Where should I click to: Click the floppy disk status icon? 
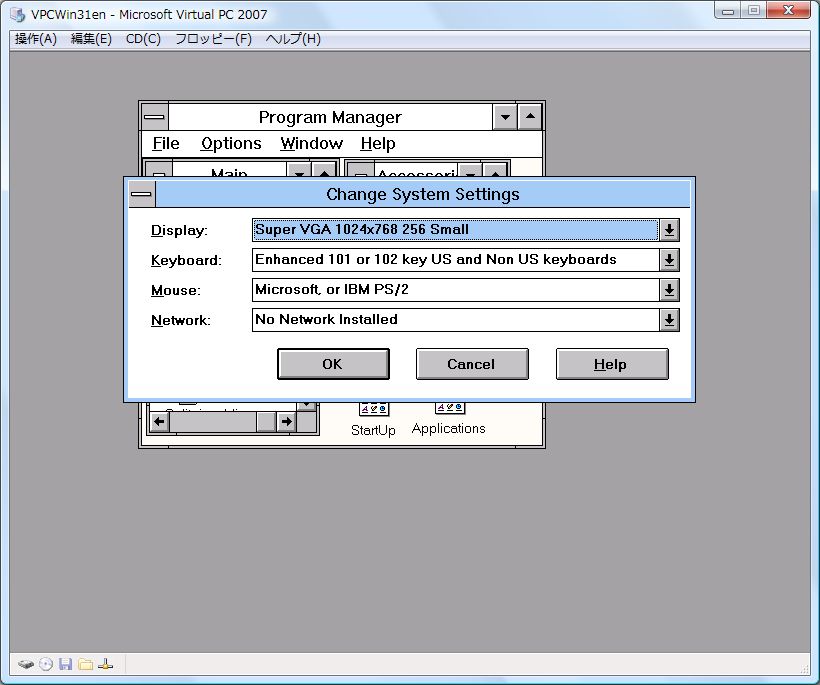65,665
